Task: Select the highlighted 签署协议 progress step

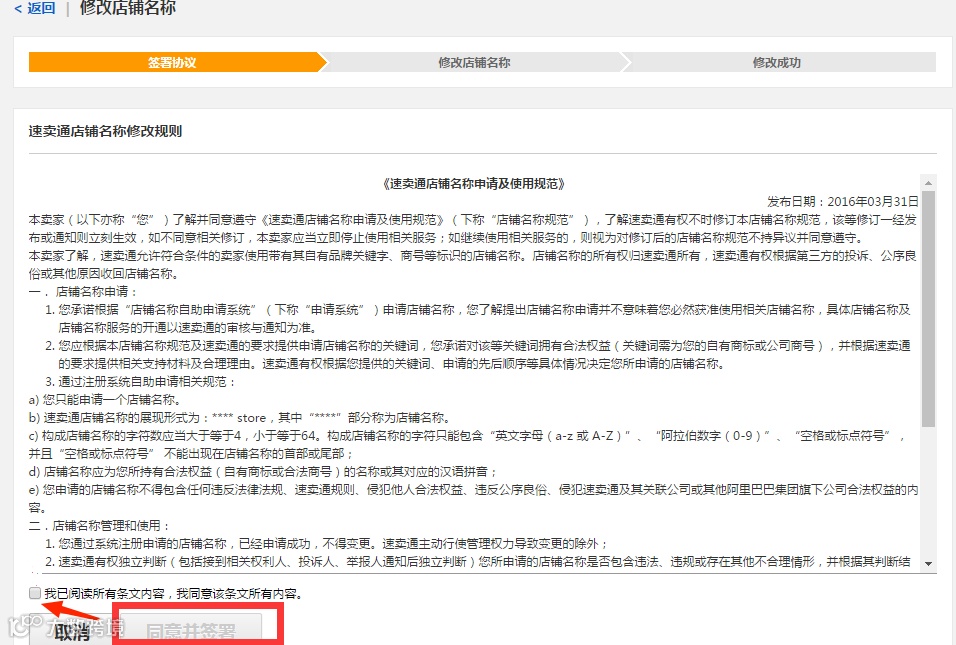Action: coord(170,61)
